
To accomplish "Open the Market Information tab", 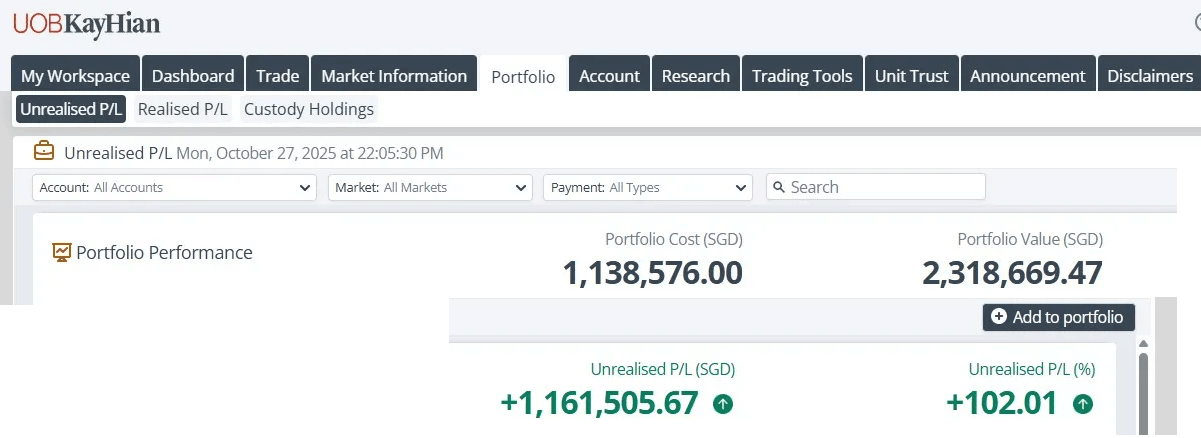I will pos(394,76).
